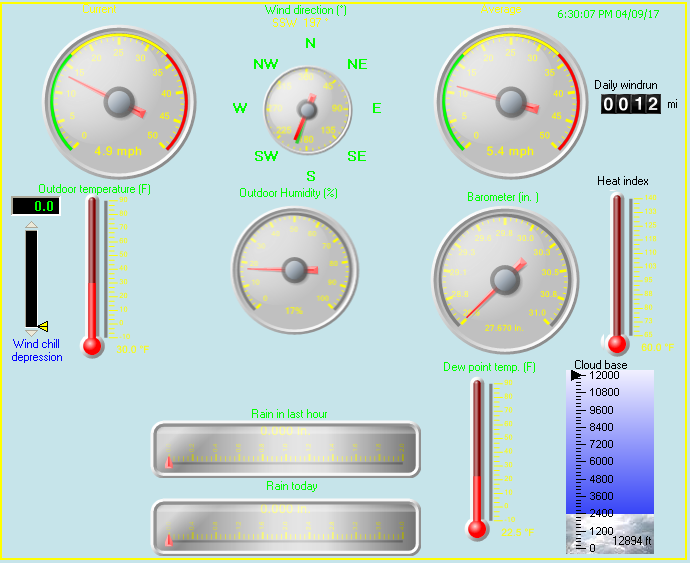Click the 'Wind chill depression' label
Viewport: 690px width, 563px height.
pyautogui.click(x=37, y=350)
